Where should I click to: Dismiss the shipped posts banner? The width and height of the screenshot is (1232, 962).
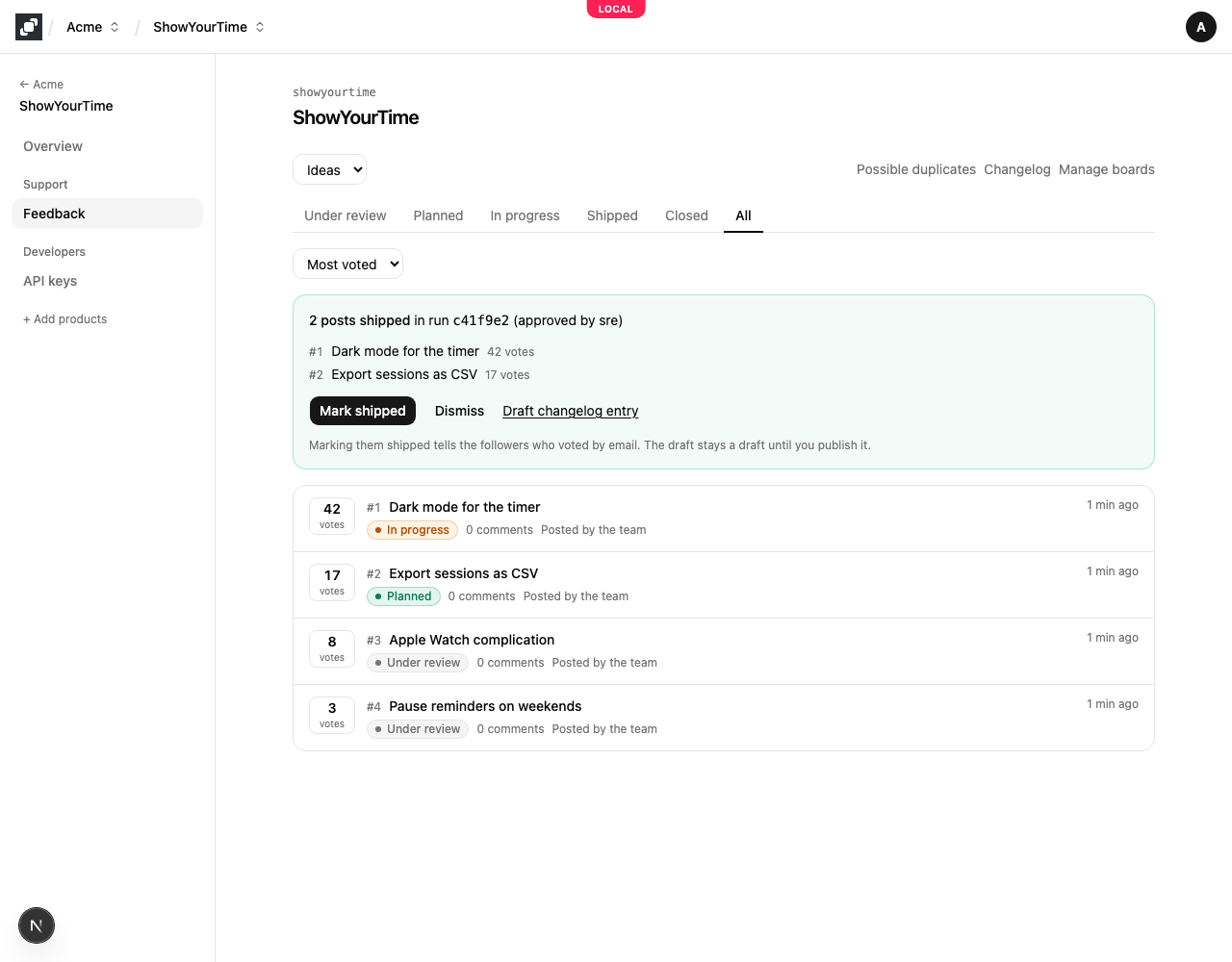459,411
